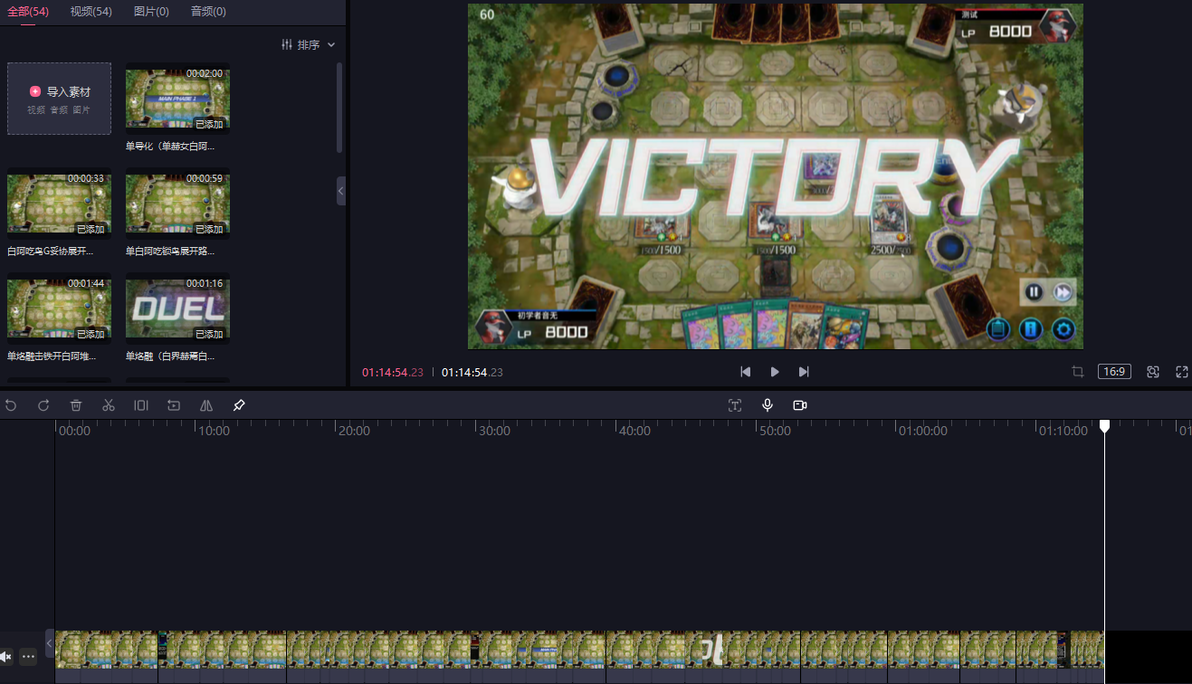Click the 10:00 mark on timeline ruler
This screenshot has width=1192, height=684.
pyautogui.click(x=214, y=431)
